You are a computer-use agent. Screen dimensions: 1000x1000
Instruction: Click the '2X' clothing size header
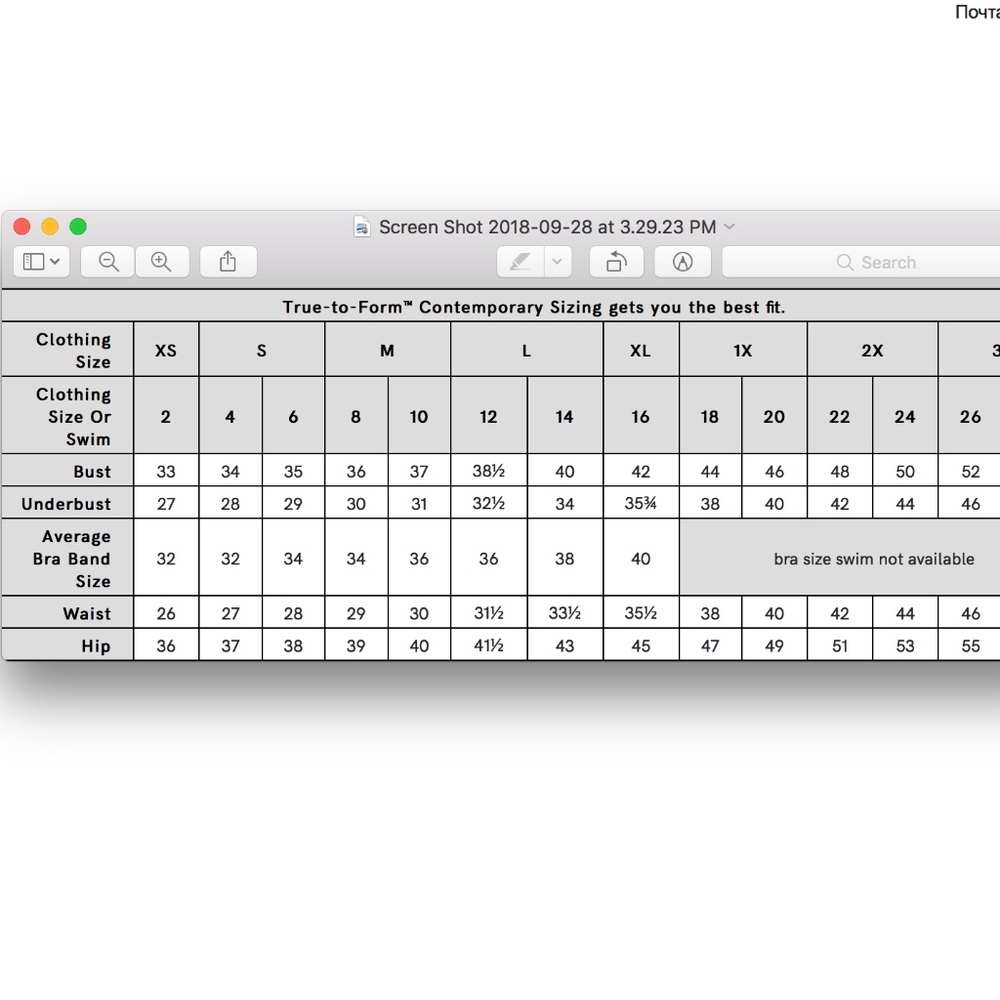tap(872, 350)
